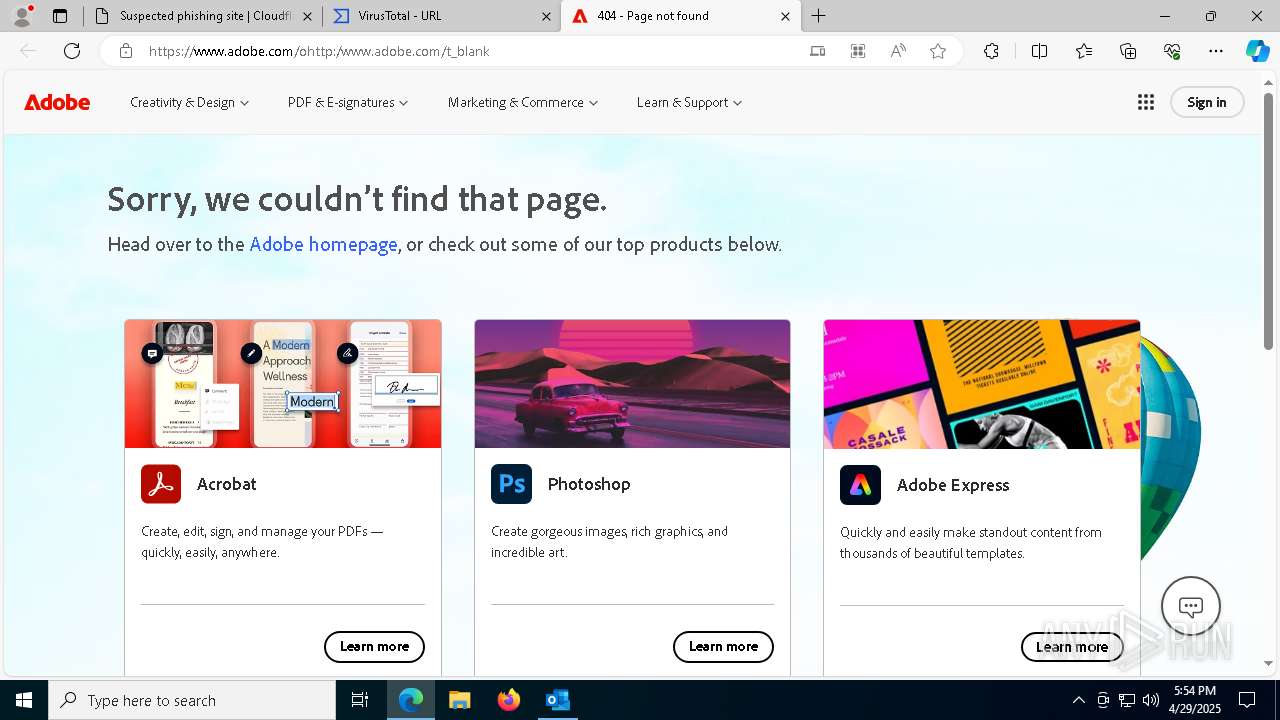Open the Photoshop desert car image

632,384
